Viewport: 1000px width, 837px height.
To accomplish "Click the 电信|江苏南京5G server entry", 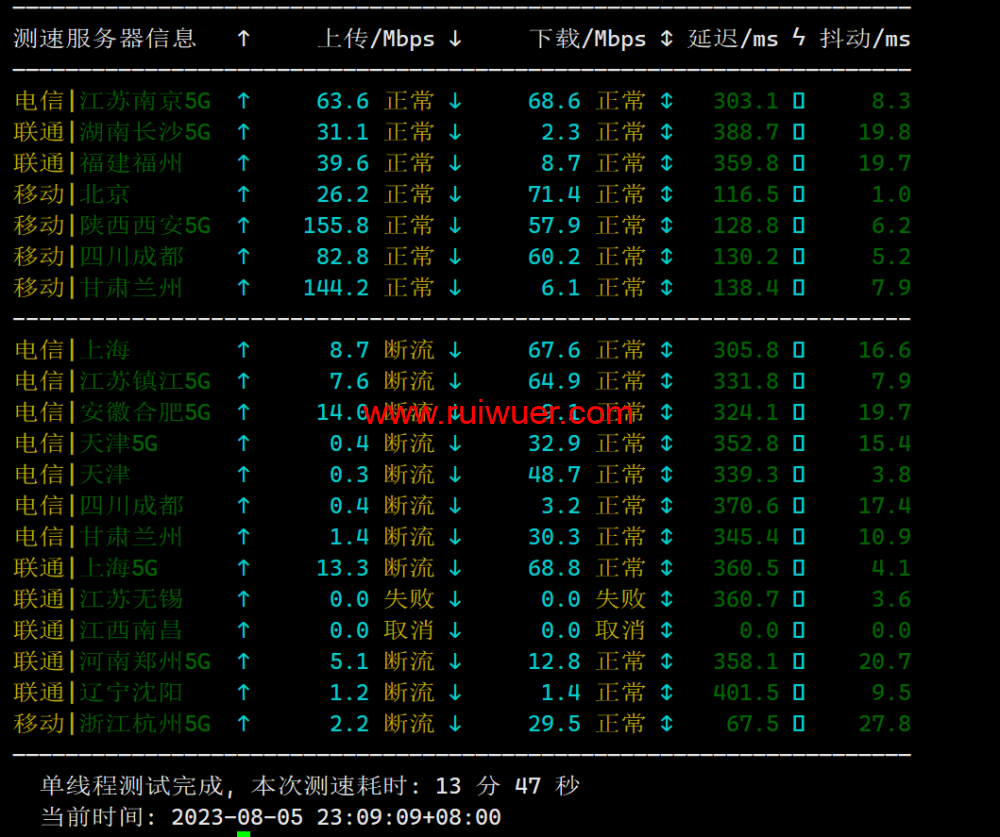I will click(112, 101).
